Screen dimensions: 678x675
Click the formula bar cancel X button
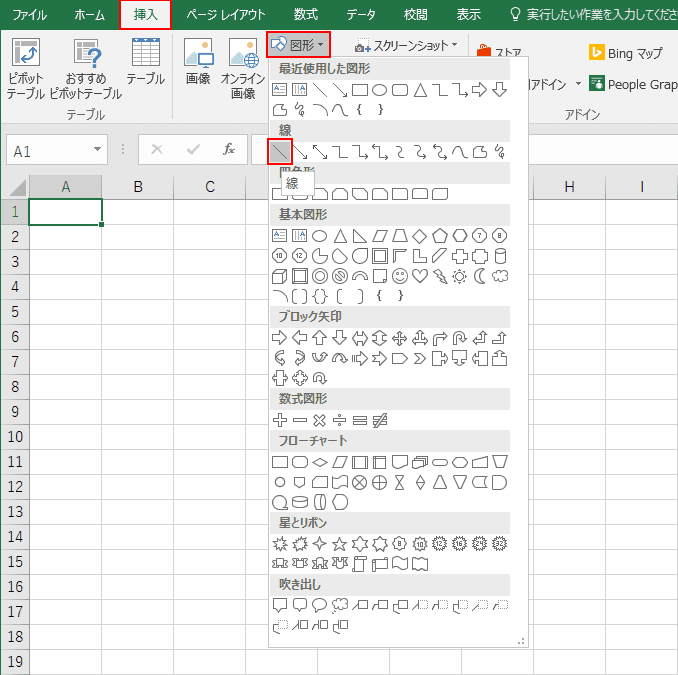[x=157, y=150]
